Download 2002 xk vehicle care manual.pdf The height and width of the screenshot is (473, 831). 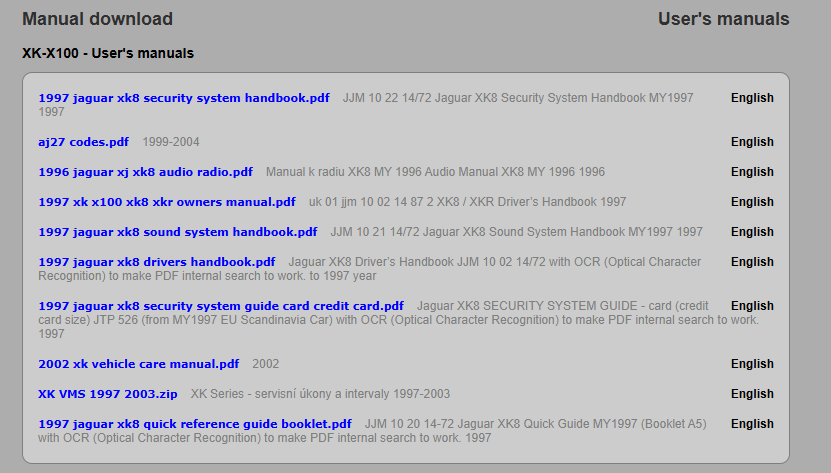click(138, 364)
